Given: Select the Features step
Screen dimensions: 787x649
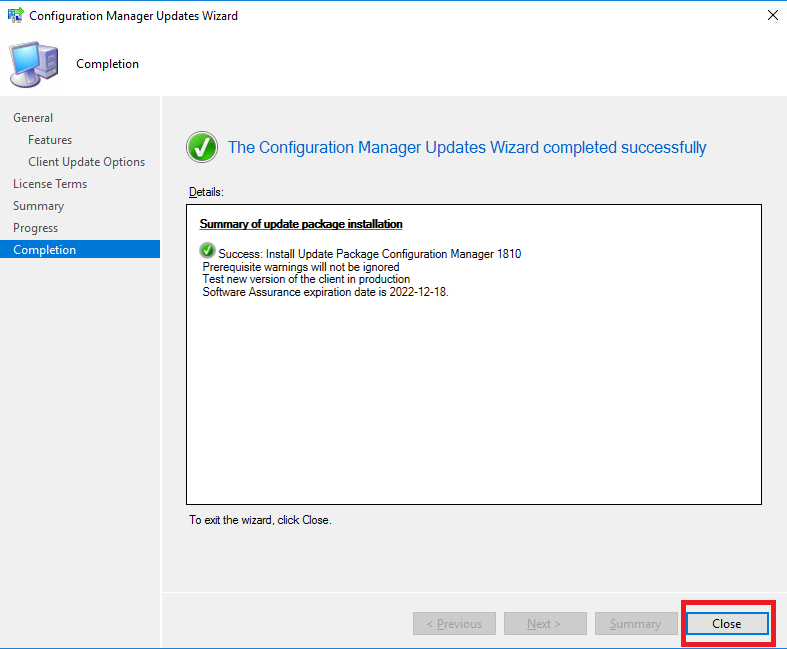Looking at the screenshot, I should point(50,140).
